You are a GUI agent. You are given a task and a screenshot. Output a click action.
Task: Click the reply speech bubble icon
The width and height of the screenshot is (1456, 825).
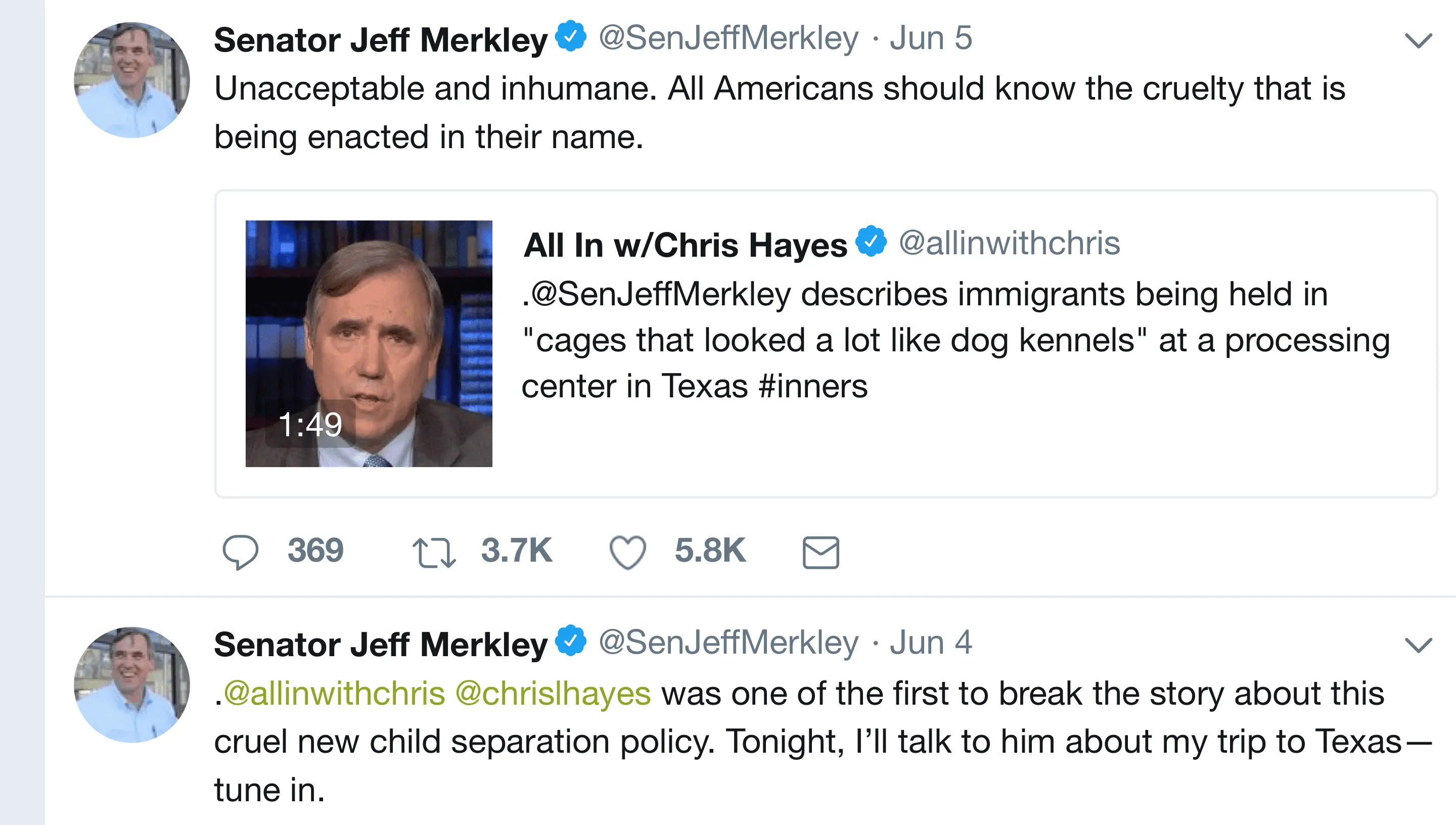coord(241,552)
